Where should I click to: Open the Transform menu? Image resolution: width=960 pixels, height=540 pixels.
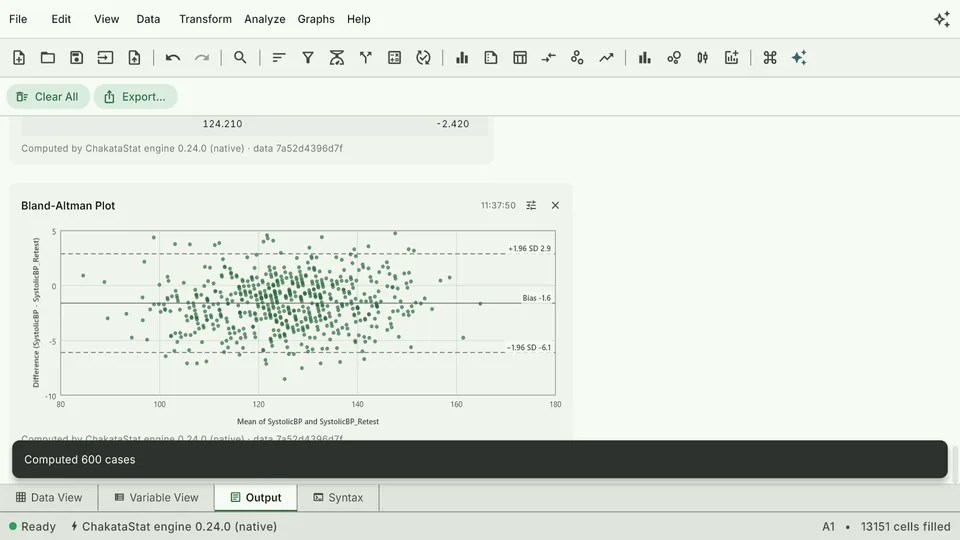click(x=206, y=19)
